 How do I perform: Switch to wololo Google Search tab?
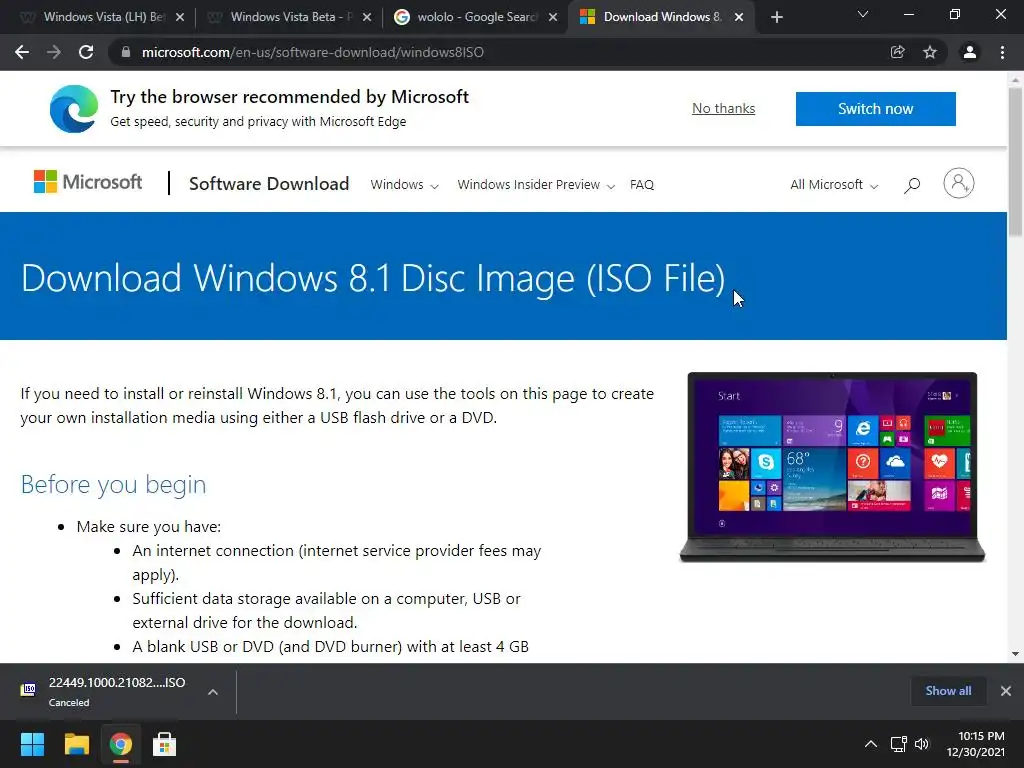tap(477, 17)
